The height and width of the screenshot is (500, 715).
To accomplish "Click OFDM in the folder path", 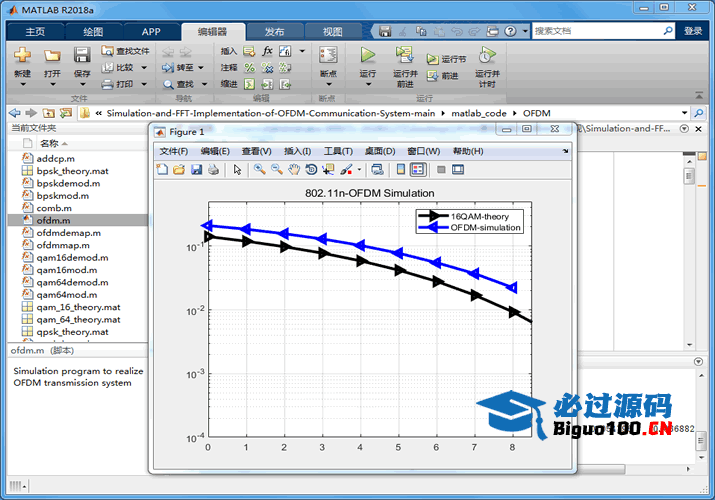I will point(537,113).
